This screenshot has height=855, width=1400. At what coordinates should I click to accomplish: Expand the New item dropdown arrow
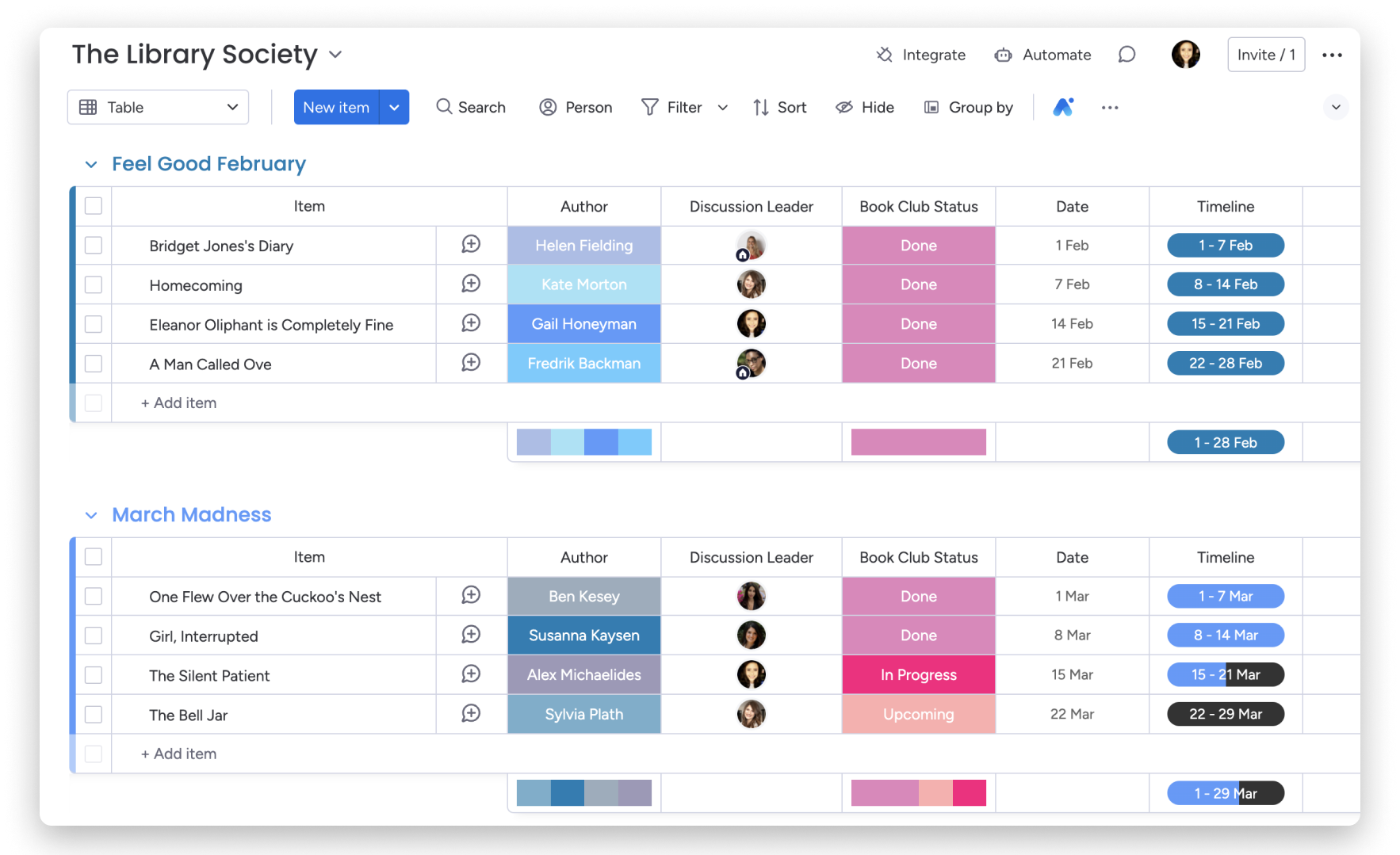point(394,107)
